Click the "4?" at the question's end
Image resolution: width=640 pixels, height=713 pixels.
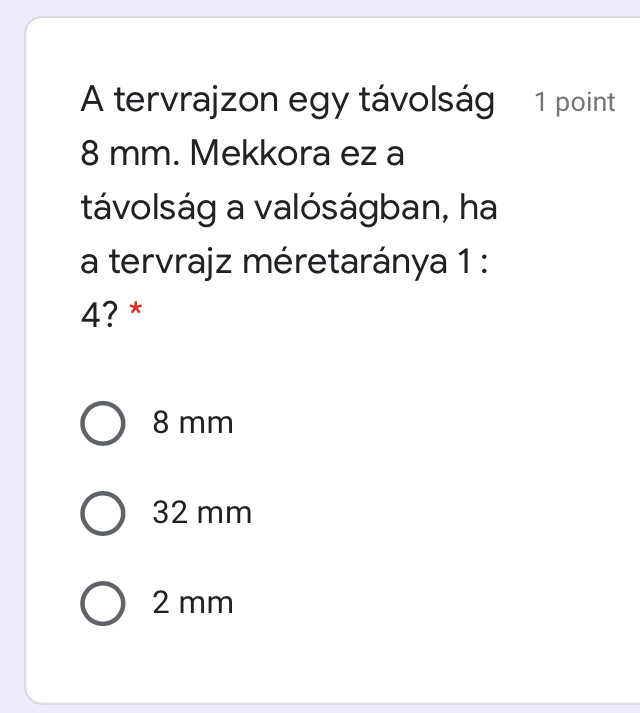[x=100, y=316]
